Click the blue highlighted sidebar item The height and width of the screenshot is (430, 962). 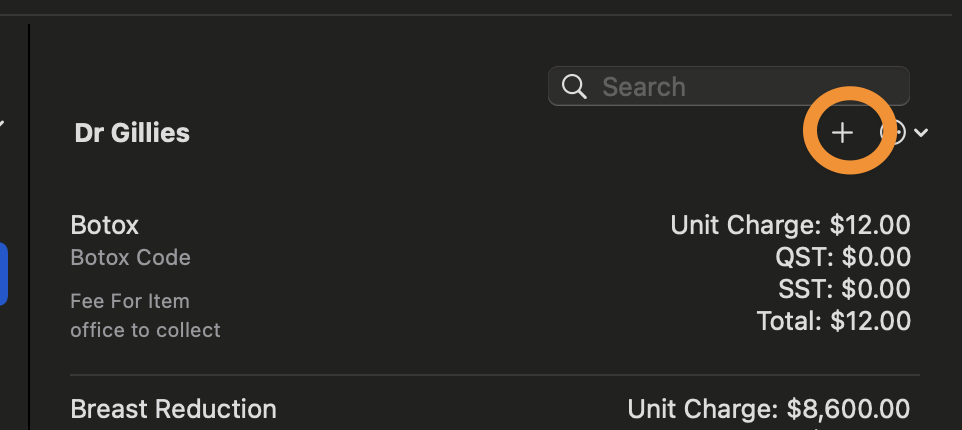[3, 274]
